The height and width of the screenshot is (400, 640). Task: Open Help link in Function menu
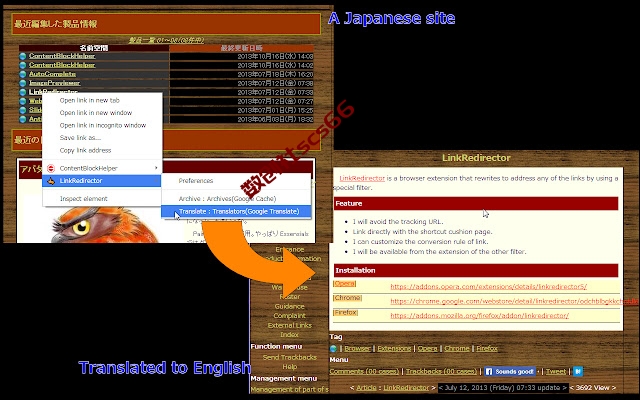click(289, 367)
